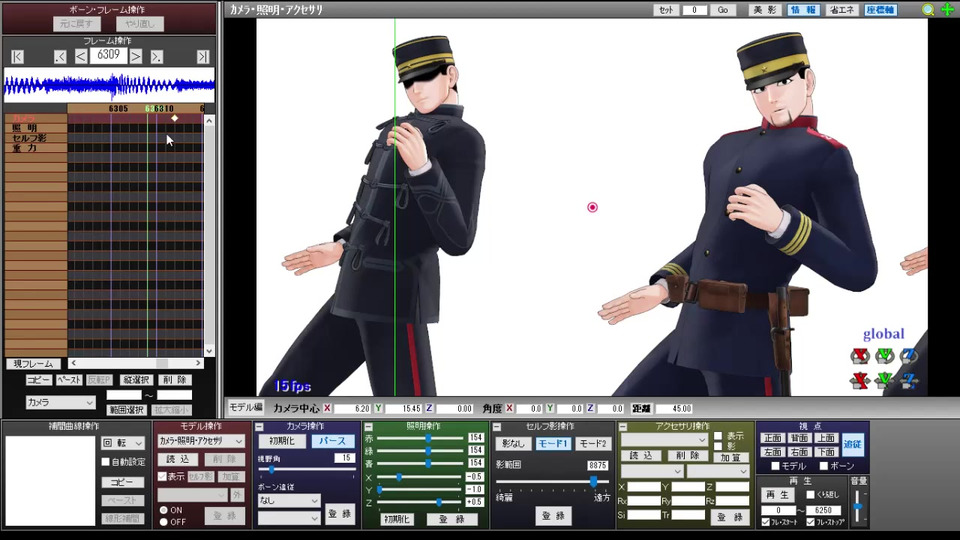Click the 再生 play button
Viewport: 960px width, 540px height.
click(x=778, y=495)
